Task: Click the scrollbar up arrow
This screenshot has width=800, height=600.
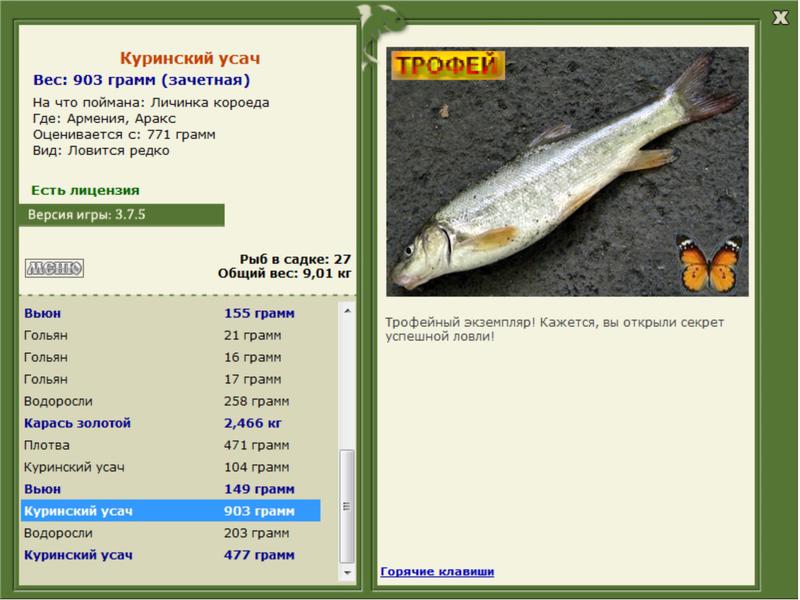Action: 347,311
